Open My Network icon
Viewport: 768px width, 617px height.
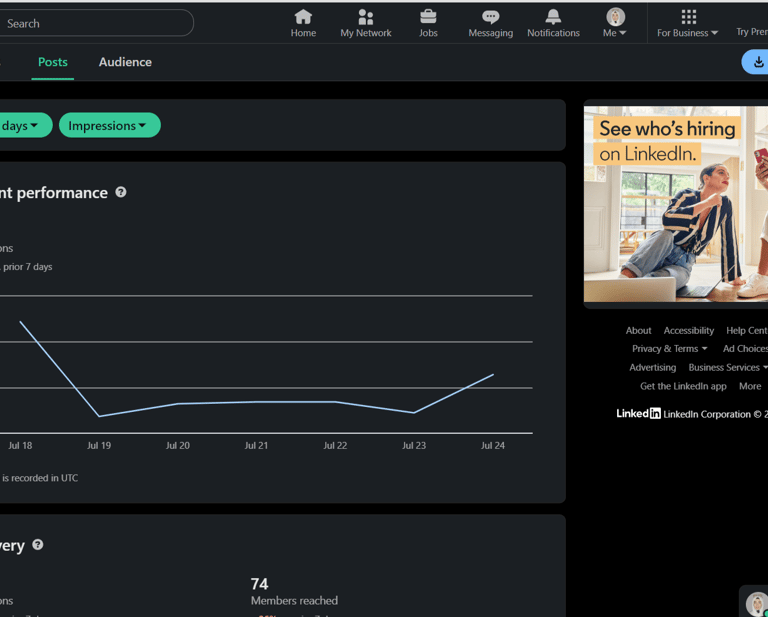(365, 17)
